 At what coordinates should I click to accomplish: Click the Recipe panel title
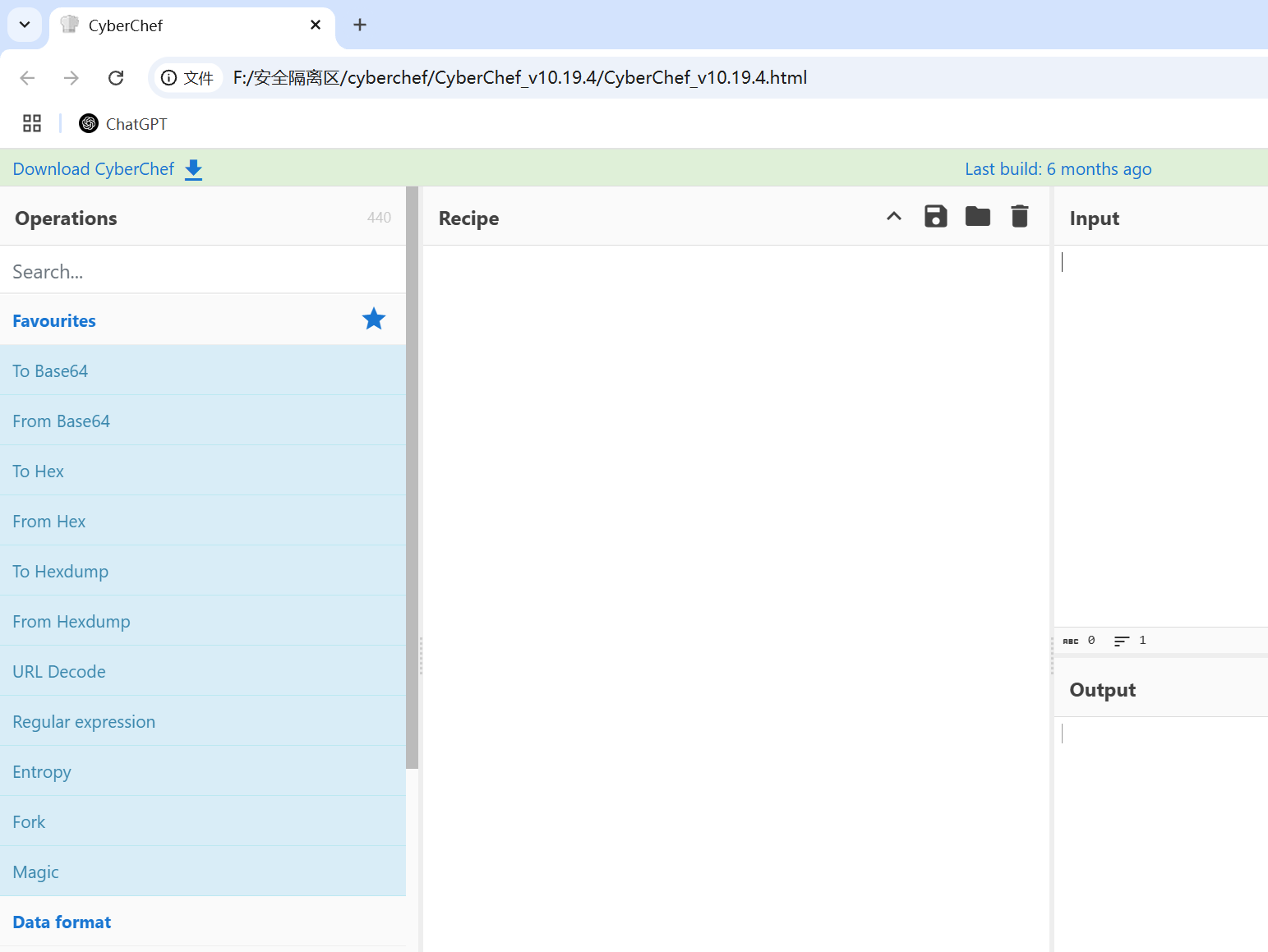(x=468, y=218)
